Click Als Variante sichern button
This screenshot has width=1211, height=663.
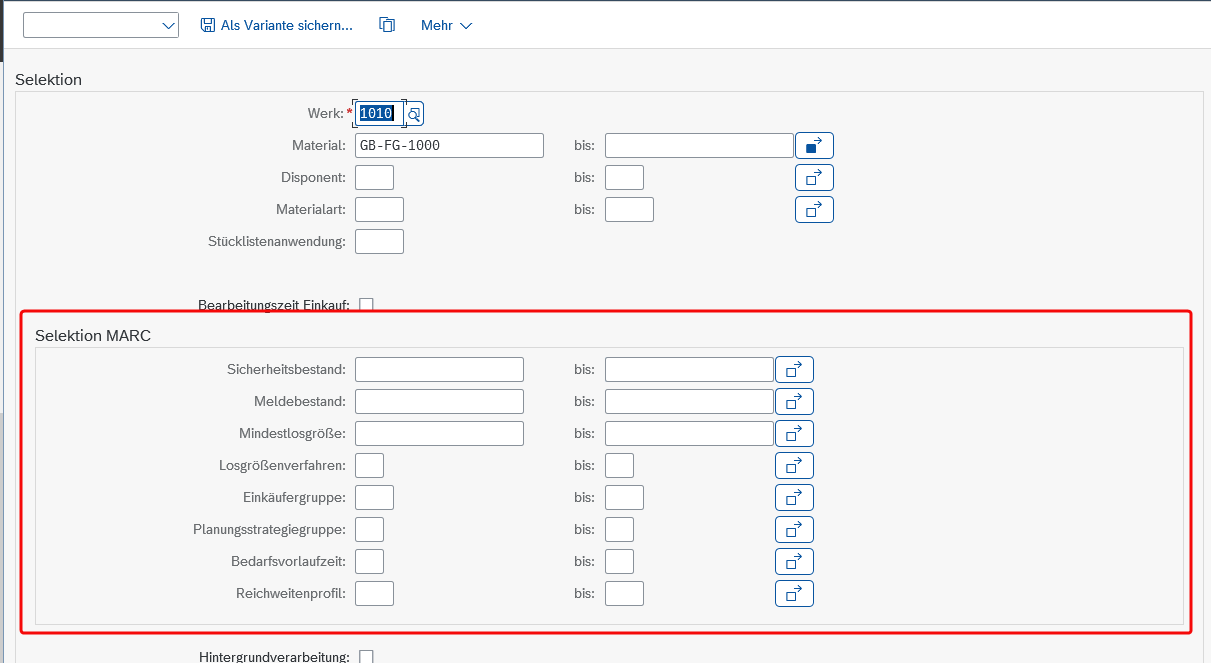pyautogui.click(x=277, y=25)
